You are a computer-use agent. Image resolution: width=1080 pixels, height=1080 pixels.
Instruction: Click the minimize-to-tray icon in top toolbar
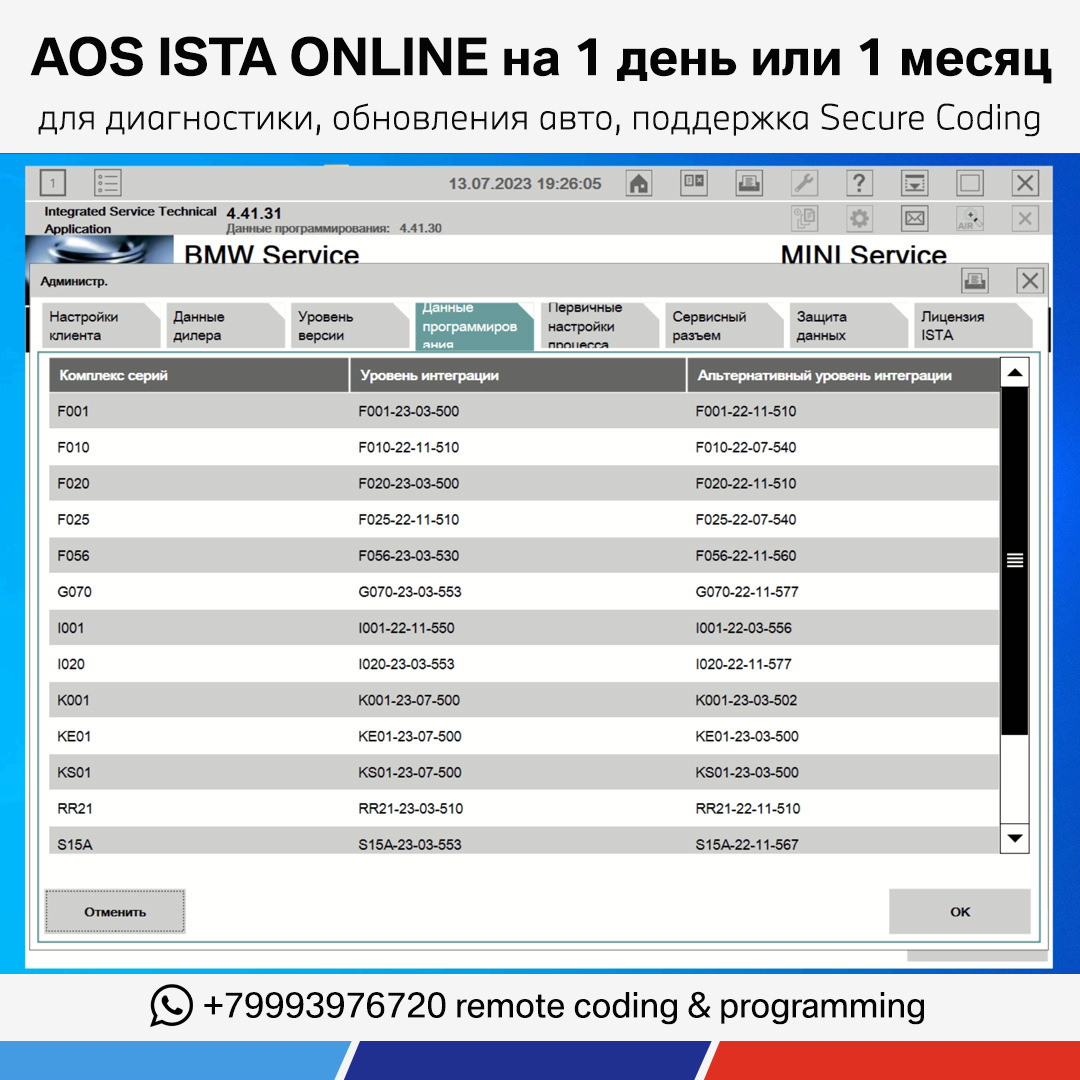pyautogui.click(x=914, y=183)
